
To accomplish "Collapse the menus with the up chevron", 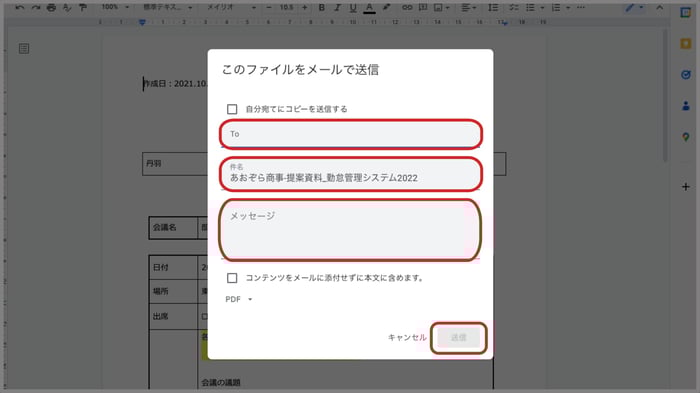I will point(659,8).
